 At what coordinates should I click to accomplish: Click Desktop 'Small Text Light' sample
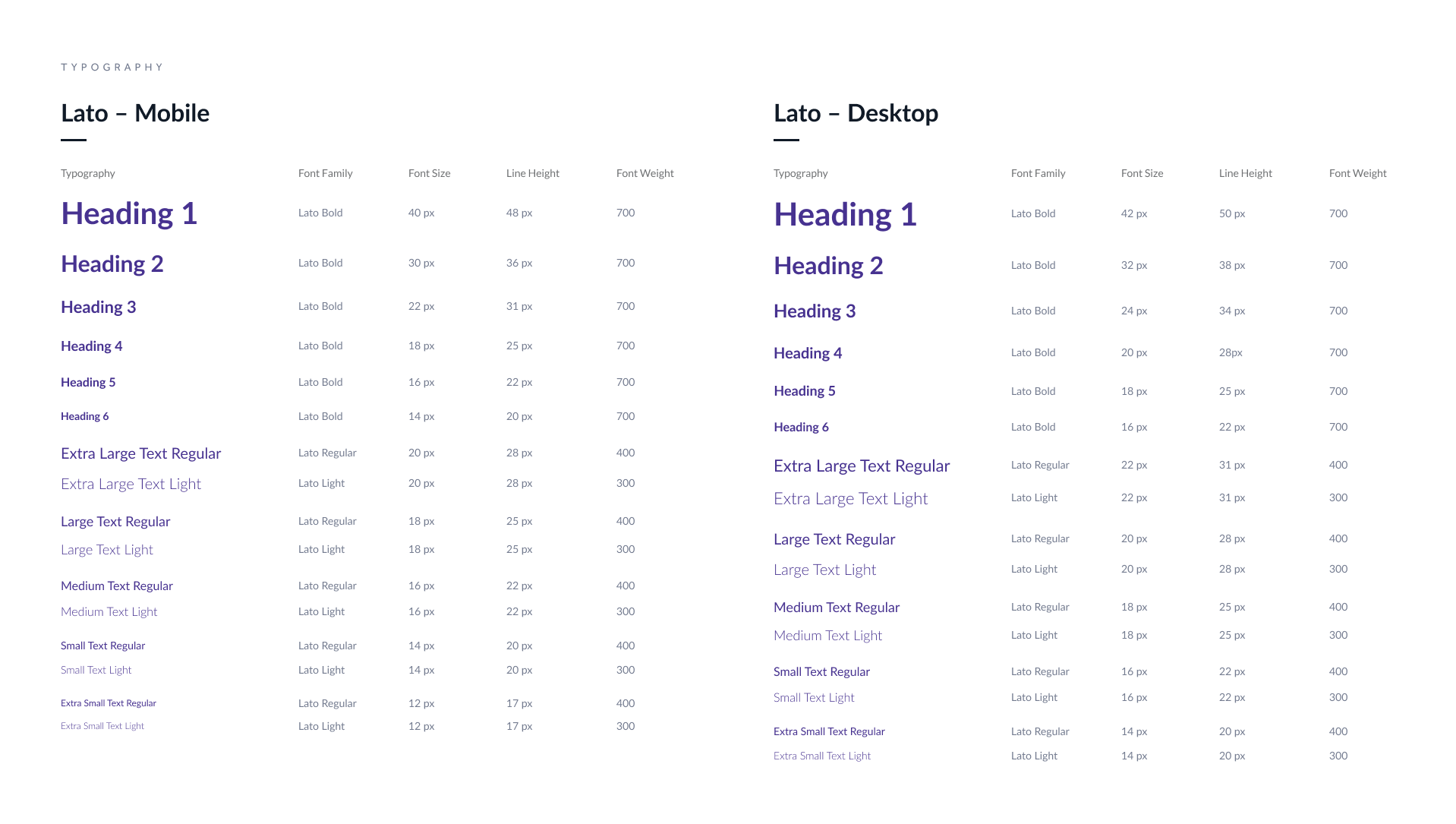click(x=814, y=698)
